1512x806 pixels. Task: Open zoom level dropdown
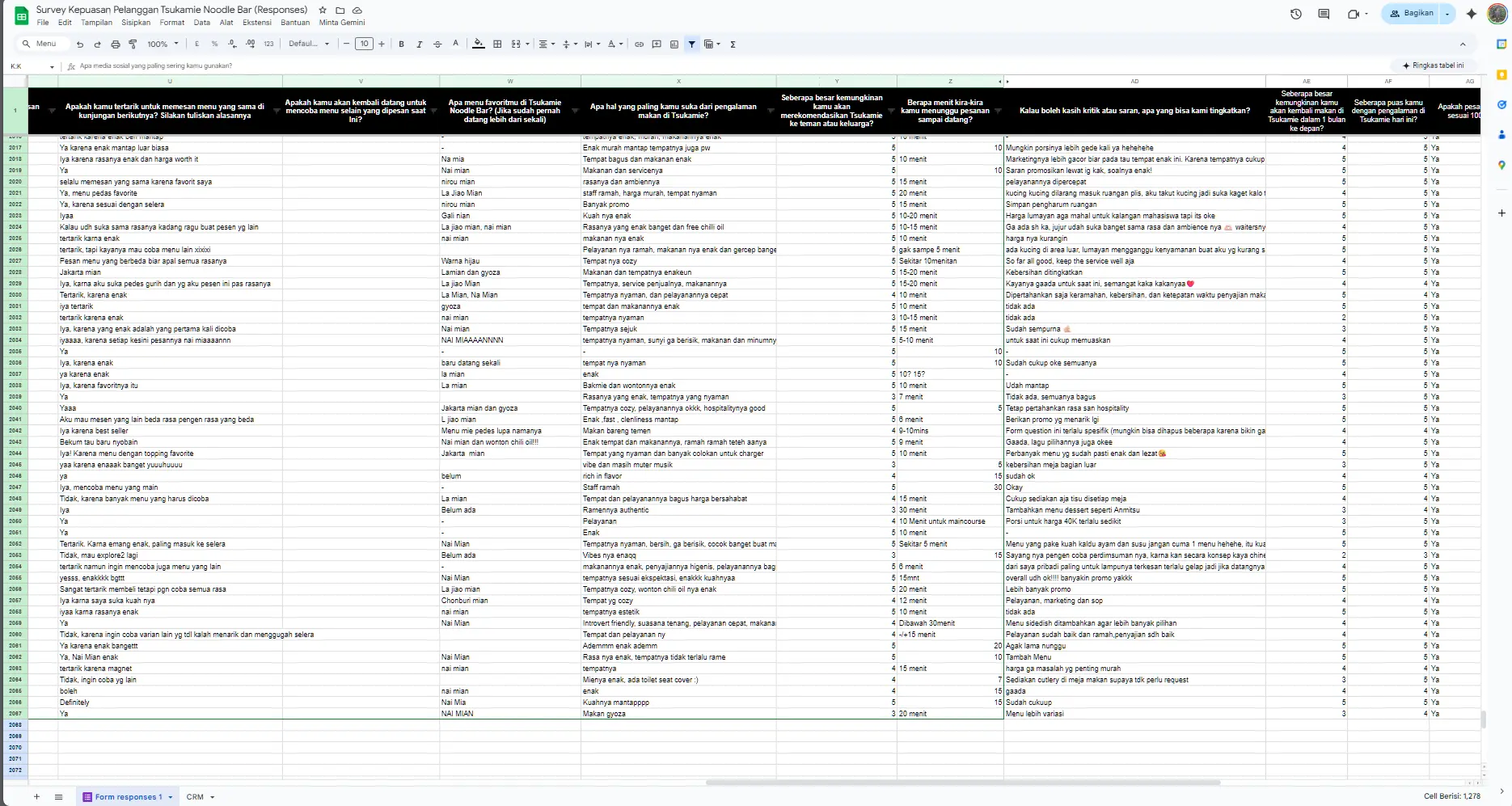[163, 44]
